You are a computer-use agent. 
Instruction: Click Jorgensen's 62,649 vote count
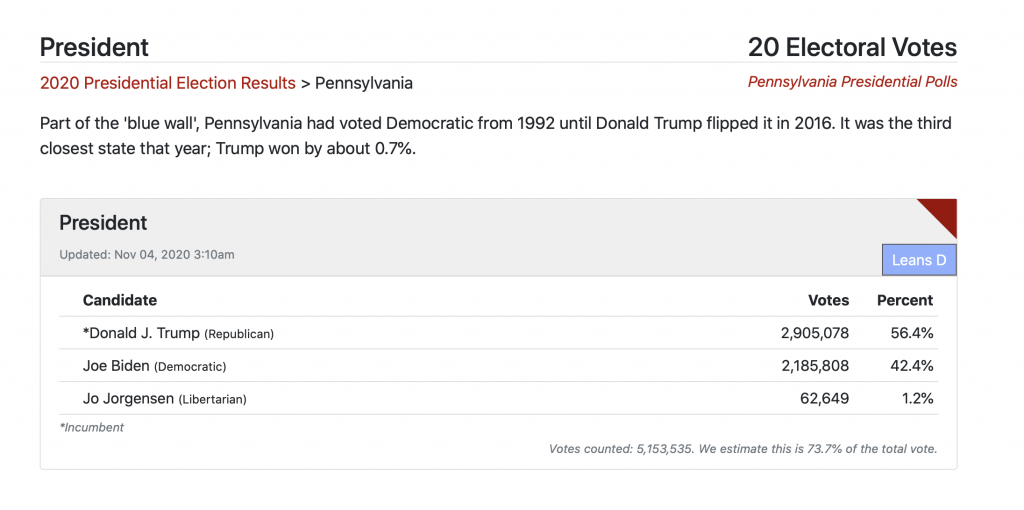(825, 398)
